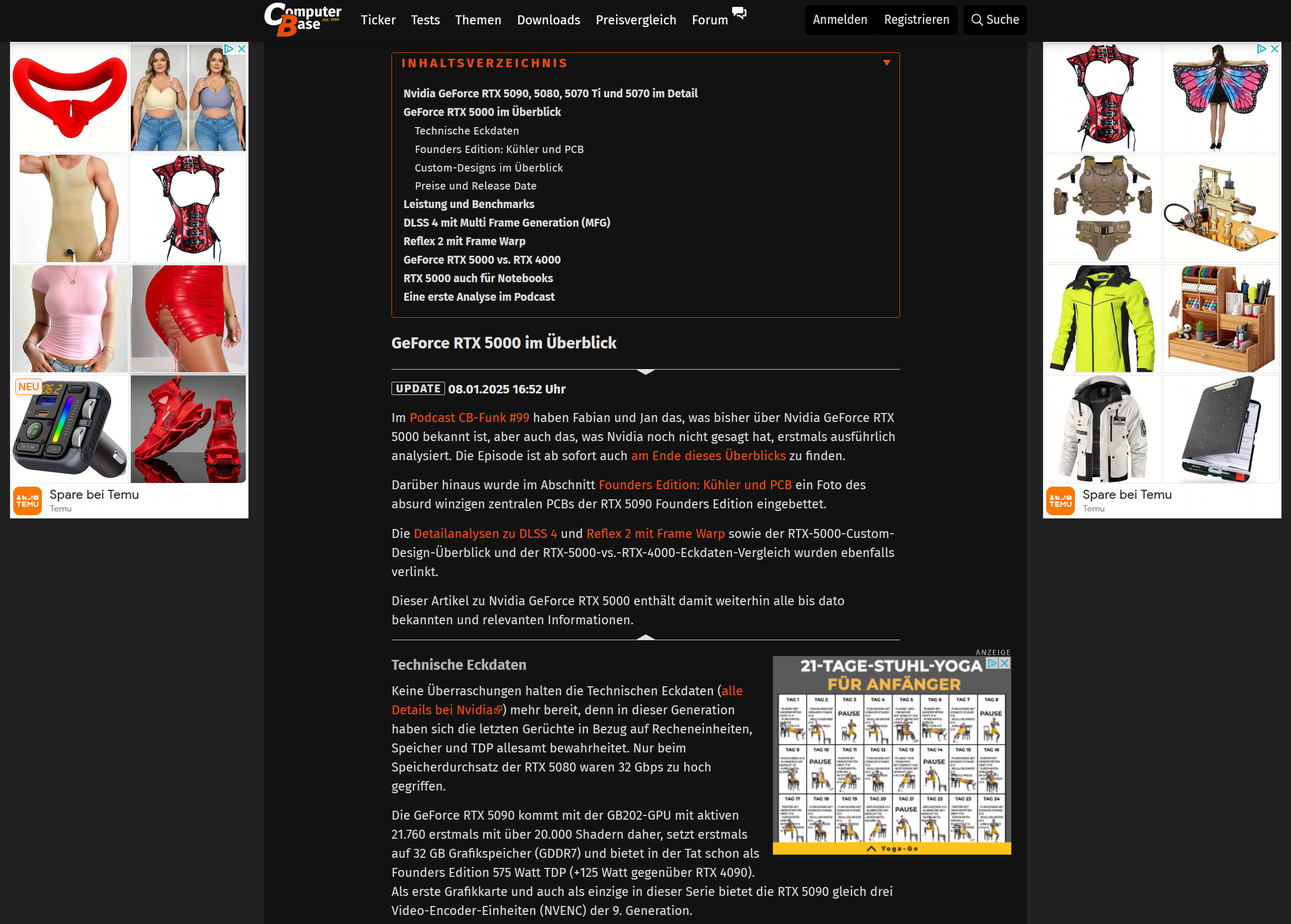Close the yoga ad with X
Viewport: 1291px width, 924px height.
(x=1005, y=663)
